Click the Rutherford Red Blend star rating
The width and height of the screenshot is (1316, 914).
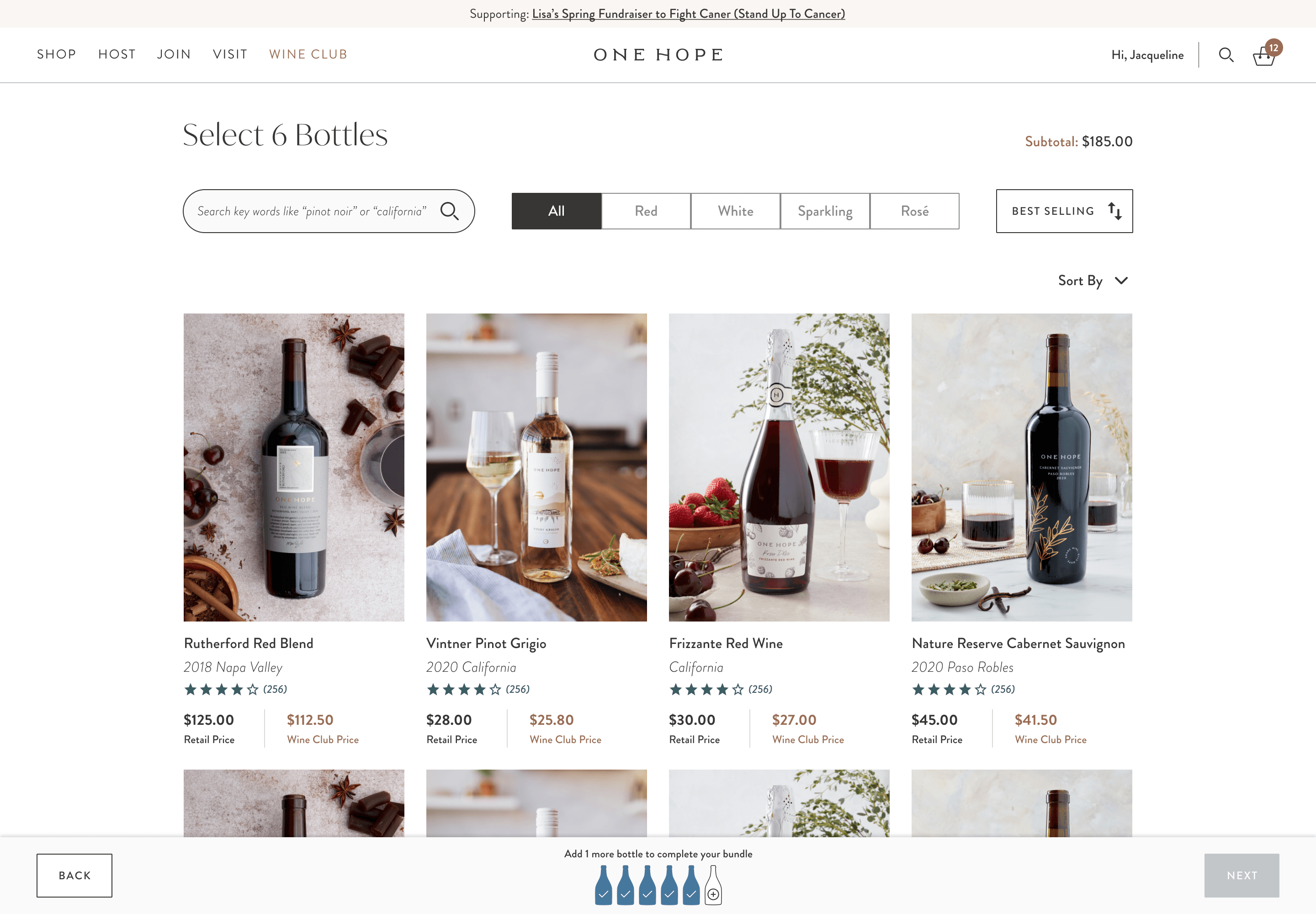(221, 690)
